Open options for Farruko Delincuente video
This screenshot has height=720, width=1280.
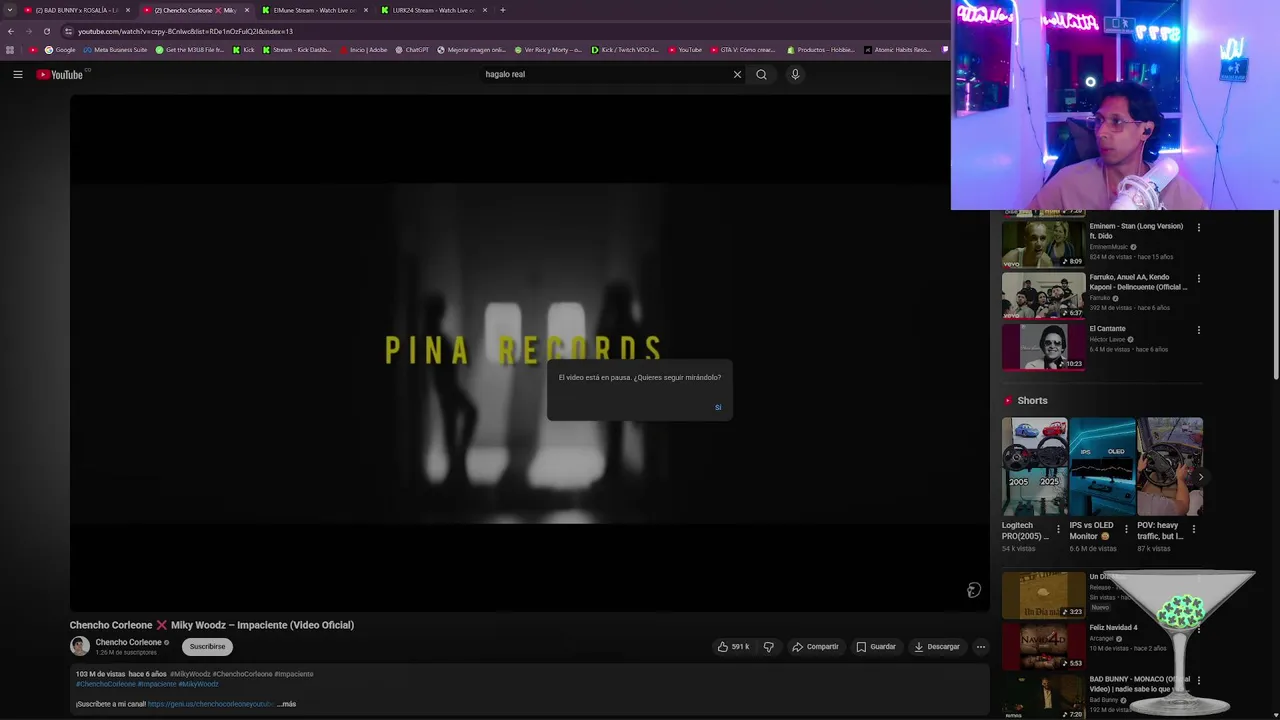[x=1198, y=279]
